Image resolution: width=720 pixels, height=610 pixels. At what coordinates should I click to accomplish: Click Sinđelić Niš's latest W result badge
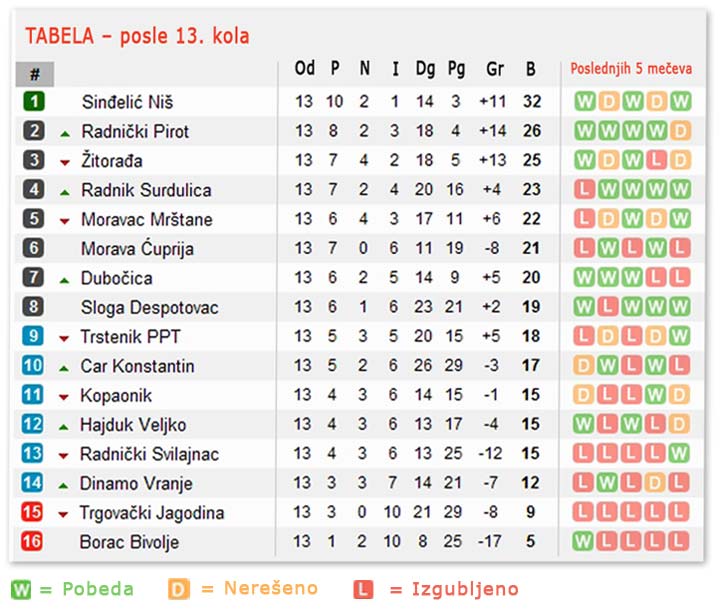[681, 102]
